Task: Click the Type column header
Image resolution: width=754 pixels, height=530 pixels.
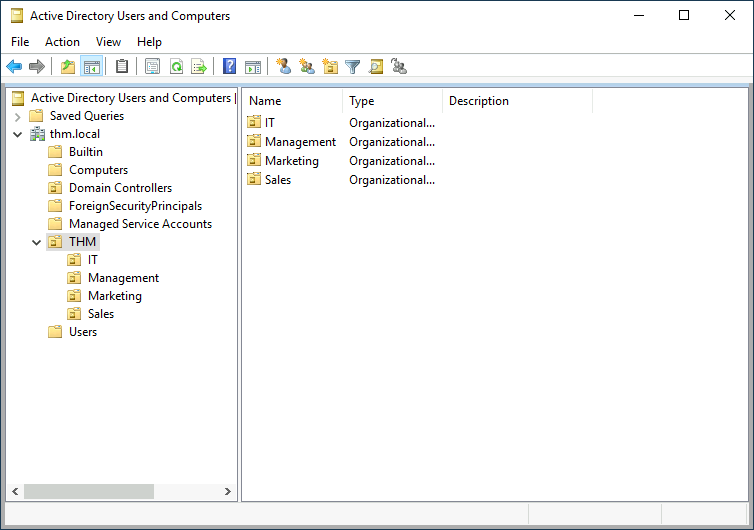Action: (x=392, y=101)
